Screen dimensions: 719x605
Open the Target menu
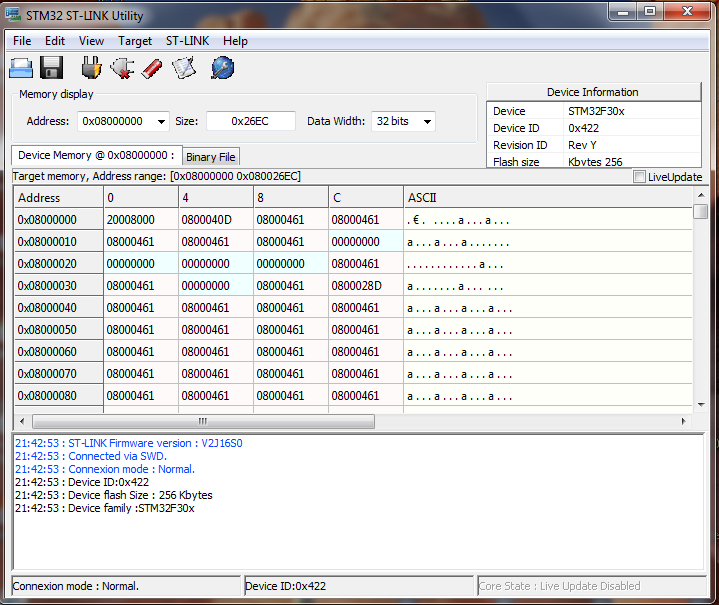pyautogui.click(x=135, y=41)
